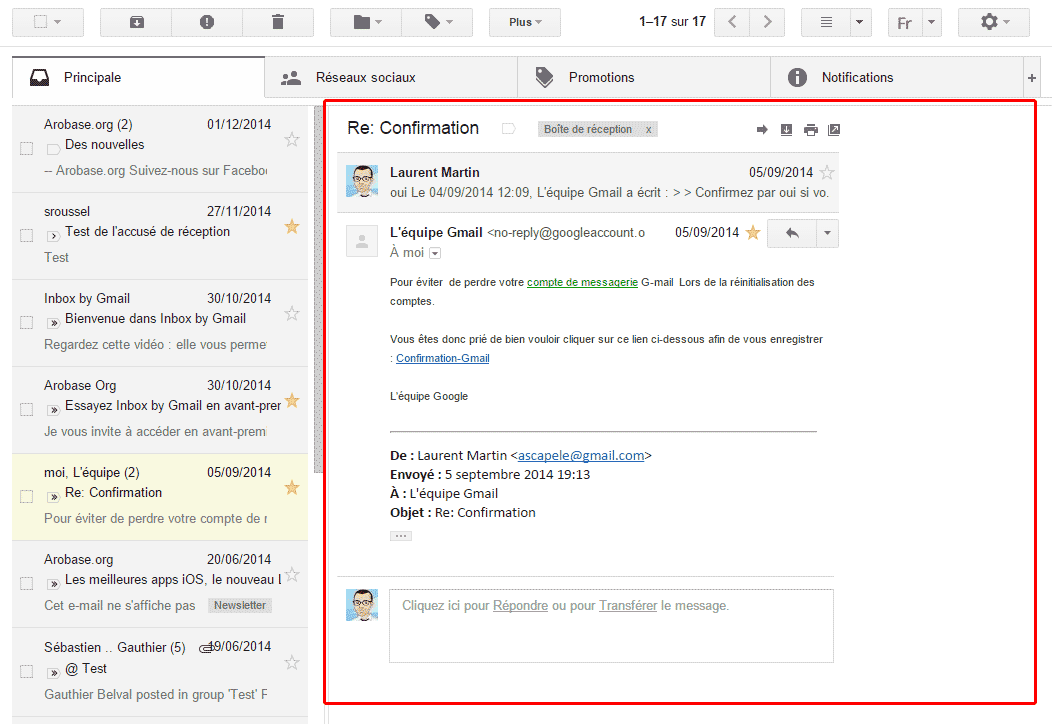
Task: Open the Labels tag dropdown
Action: (437, 22)
